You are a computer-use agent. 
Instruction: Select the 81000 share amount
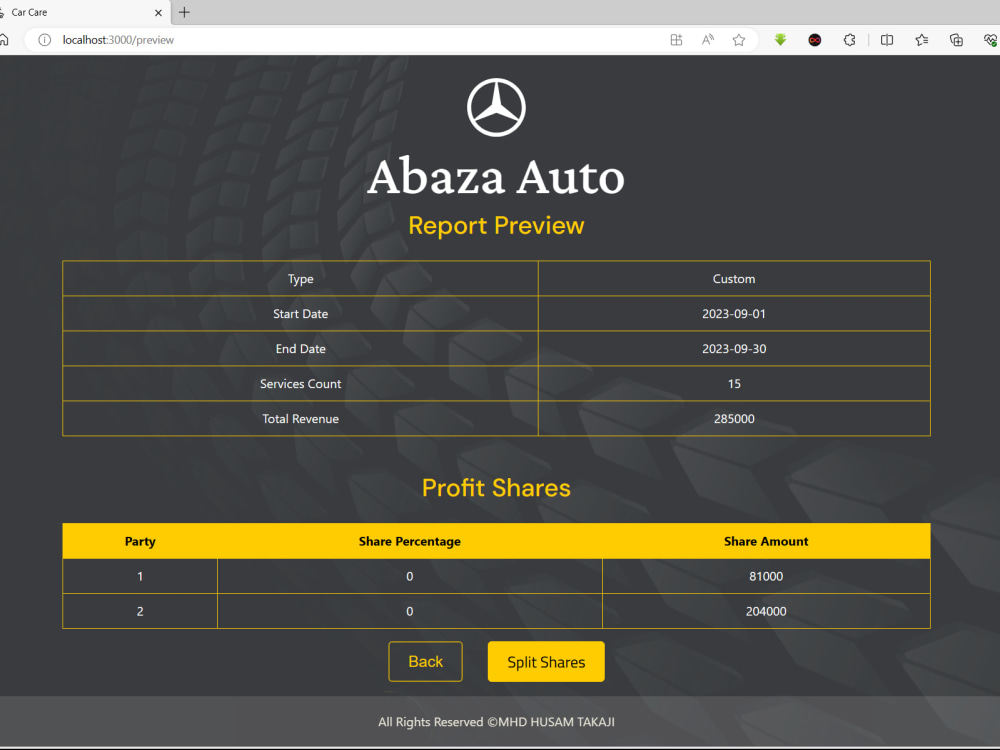[766, 577]
